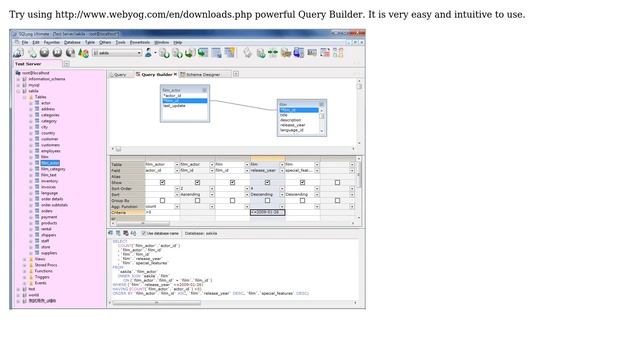Click the red calendar-style toolbar icon
The height and width of the screenshot is (360, 640).
325,53
